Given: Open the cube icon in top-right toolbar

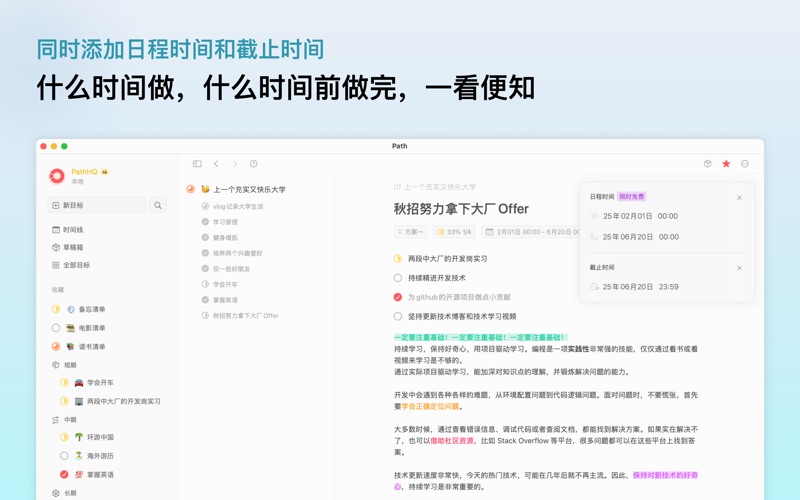Looking at the screenshot, I should click(707, 164).
